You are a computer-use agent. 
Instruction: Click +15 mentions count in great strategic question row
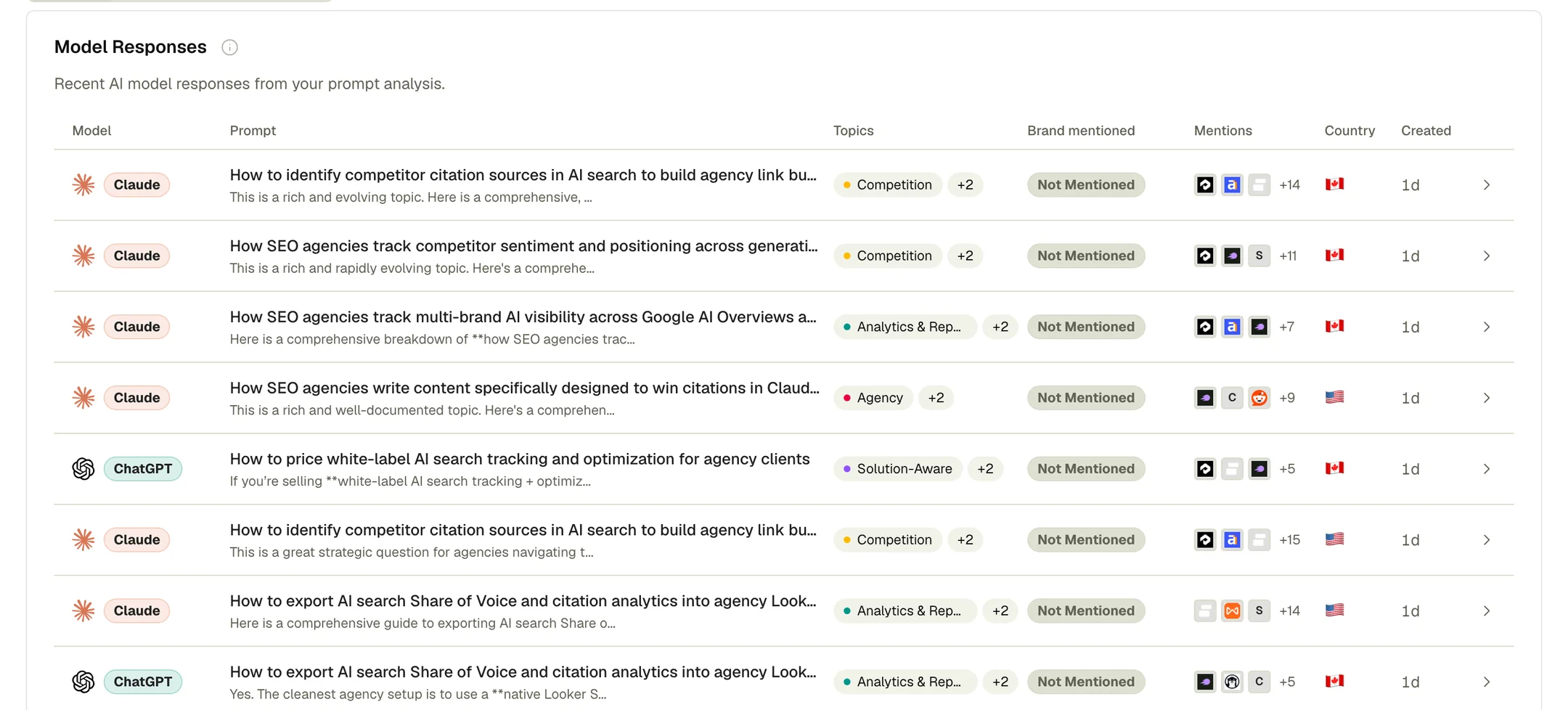(x=1289, y=540)
